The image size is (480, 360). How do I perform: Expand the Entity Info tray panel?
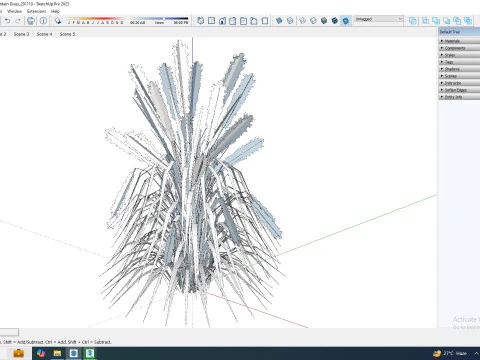459,97
